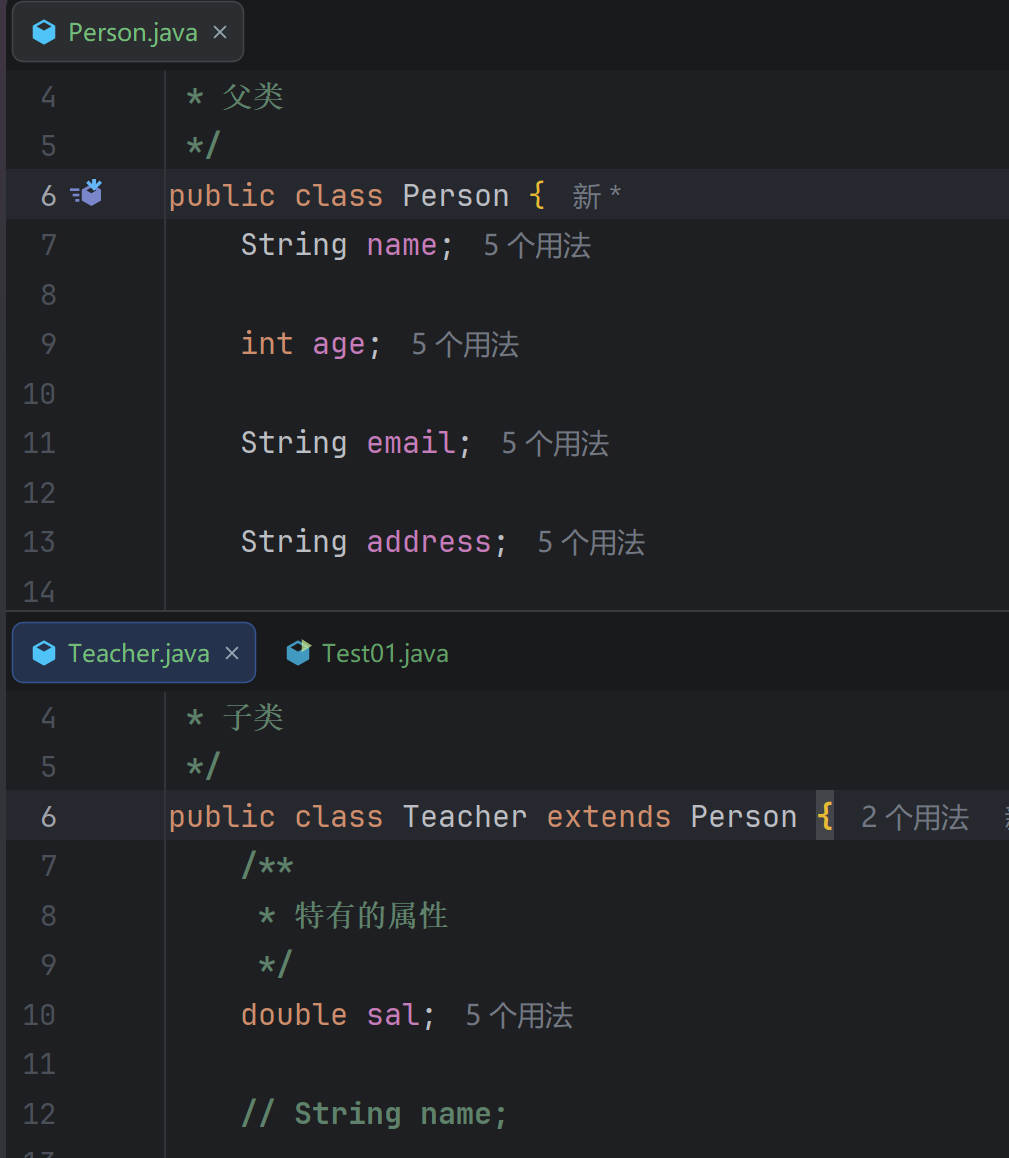
Task: Click line number 9 in Person.java gutter
Action: pyautogui.click(x=47, y=345)
